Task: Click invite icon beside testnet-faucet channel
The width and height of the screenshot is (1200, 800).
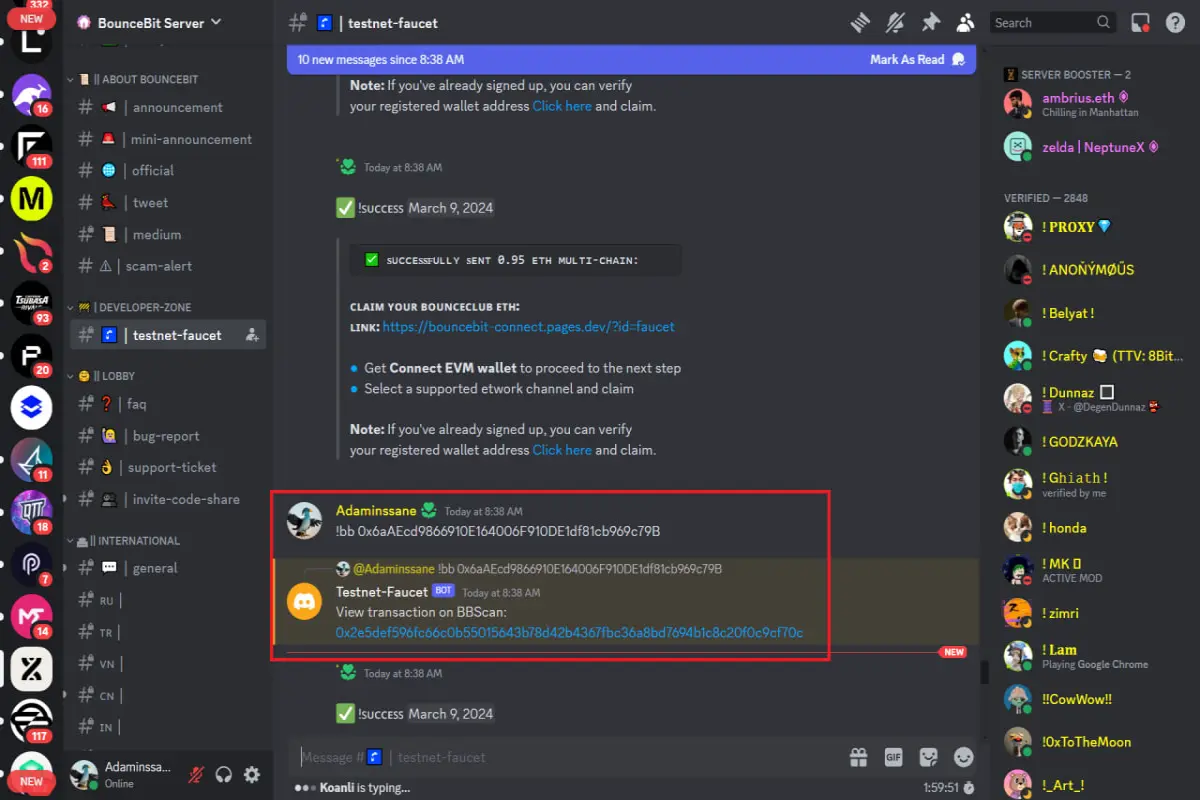Action: (x=252, y=335)
